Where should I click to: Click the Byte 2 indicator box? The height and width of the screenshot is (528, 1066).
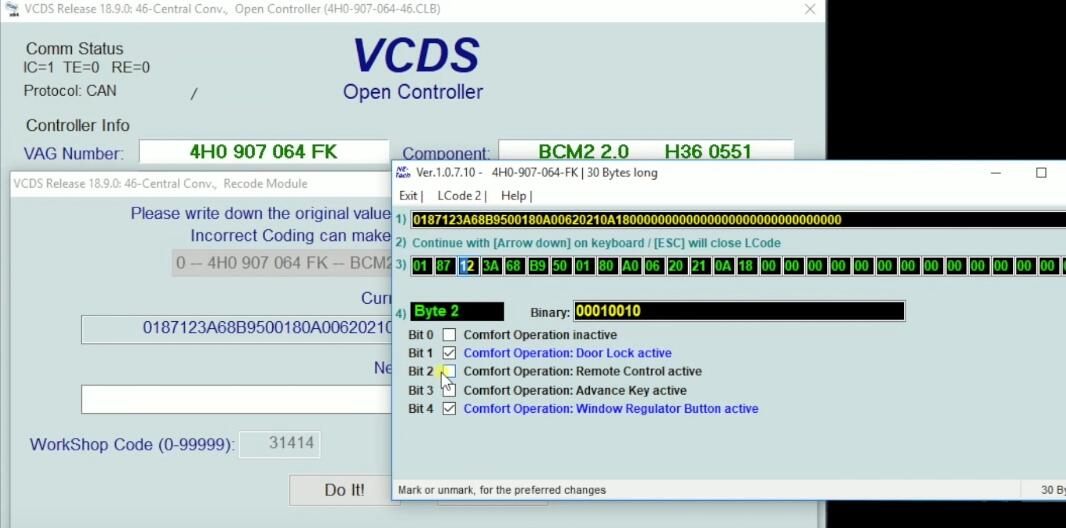tap(457, 311)
